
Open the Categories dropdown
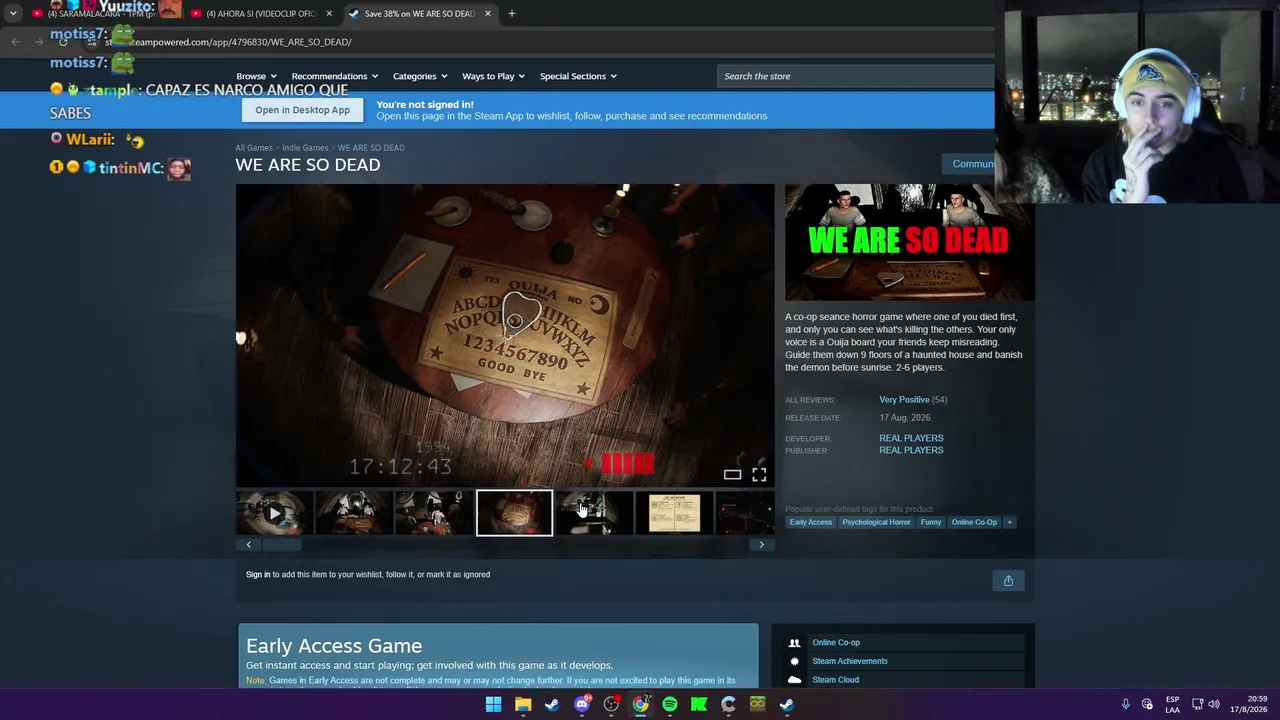(x=419, y=76)
